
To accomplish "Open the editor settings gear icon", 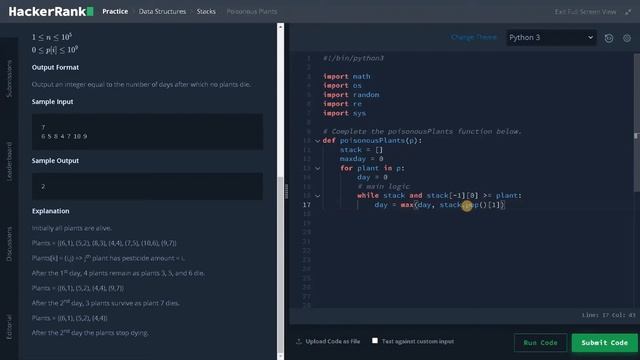I will click(x=627, y=38).
